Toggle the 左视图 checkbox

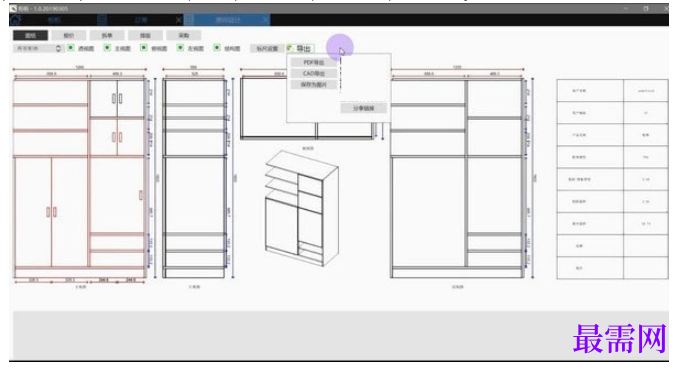click(180, 48)
